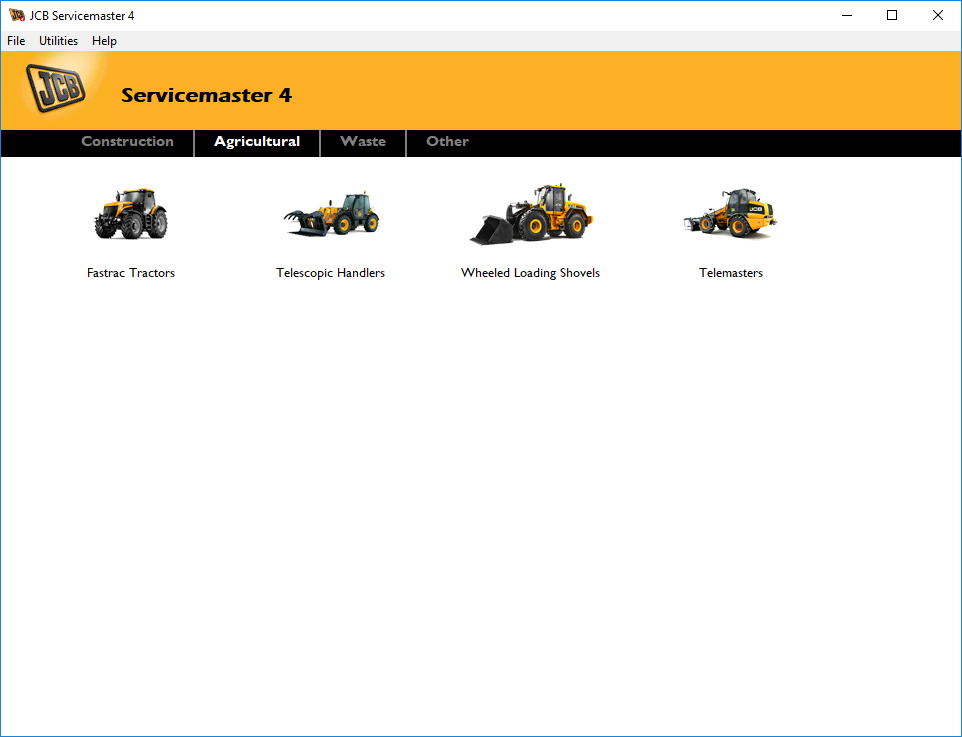The image size is (962, 737).
Task: Close the JCB Servicemaster 4 window
Action: coord(937,15)
